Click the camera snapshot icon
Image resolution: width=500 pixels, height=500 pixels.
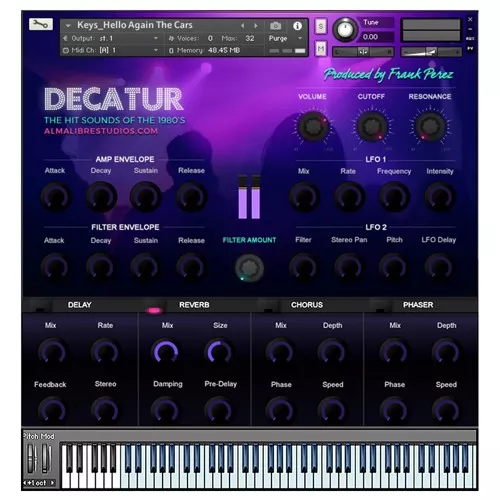coord(275,26)
